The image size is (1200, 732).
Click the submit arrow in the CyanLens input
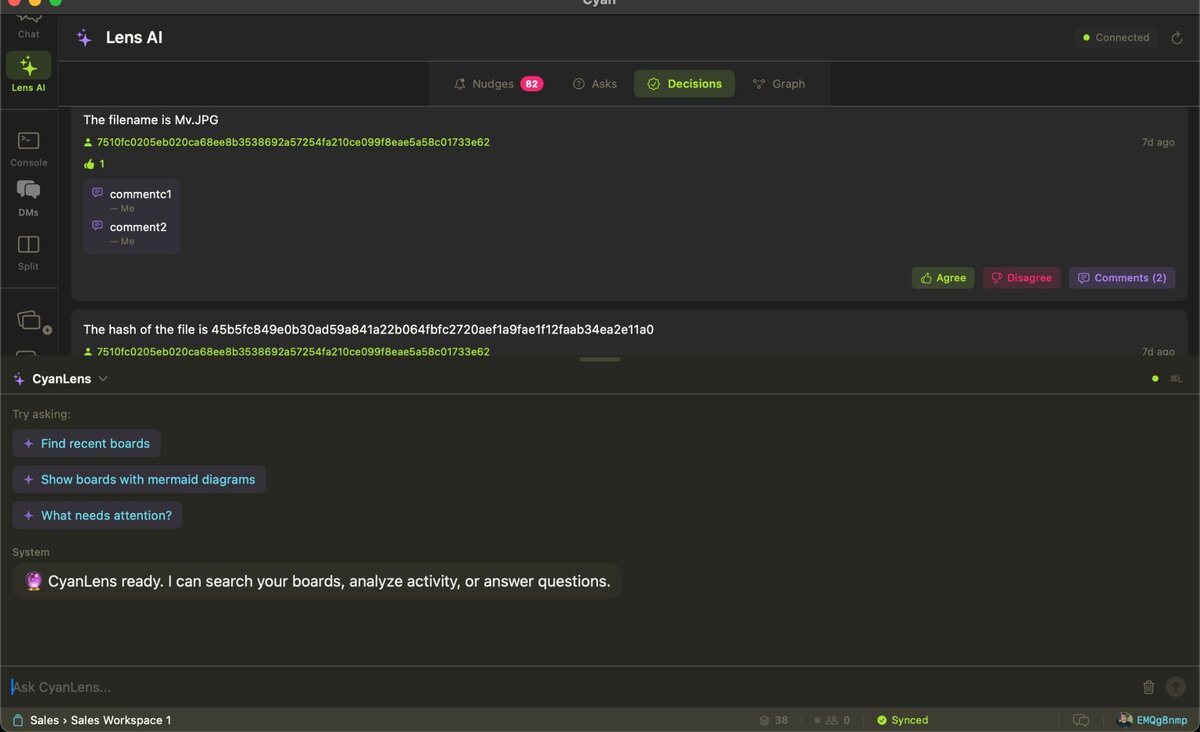pos(1175,687)
